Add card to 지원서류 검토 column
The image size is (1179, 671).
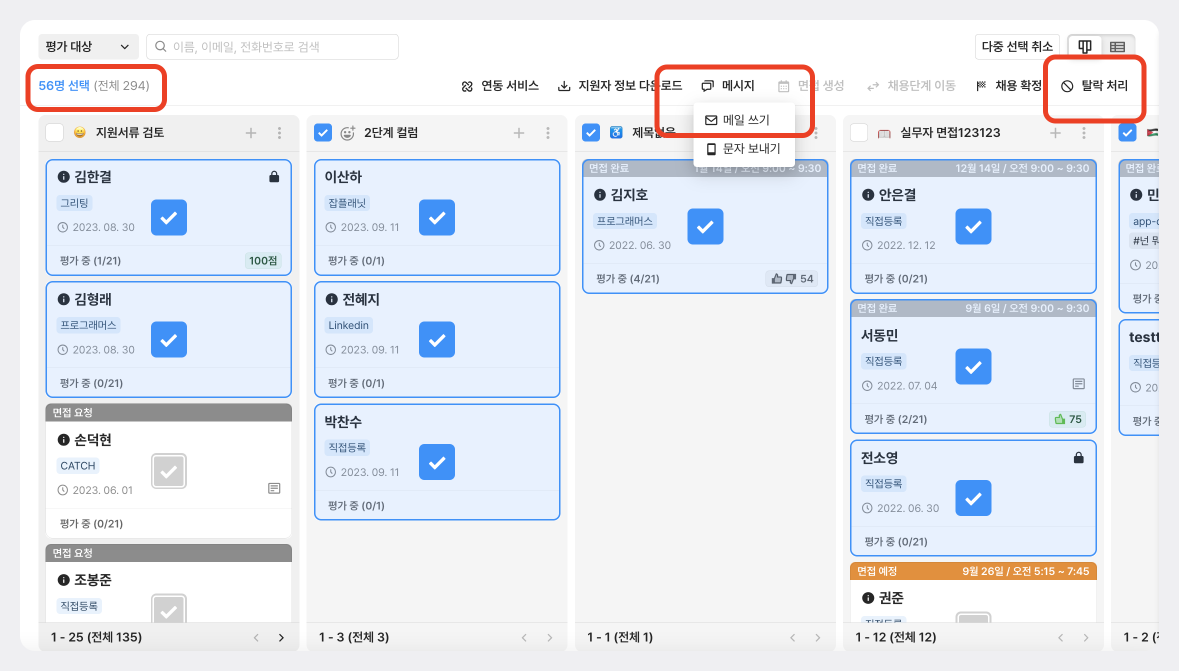(x=251, y=133)
